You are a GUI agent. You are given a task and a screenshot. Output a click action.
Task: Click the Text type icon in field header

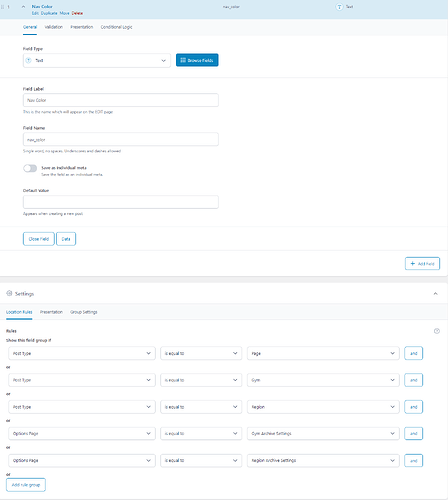point(339,7)
